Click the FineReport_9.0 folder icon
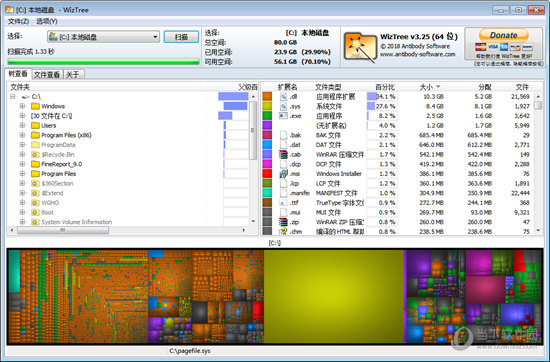Image resolution: width=550 pixels, height=362 pixels. [x=35, y=164]
